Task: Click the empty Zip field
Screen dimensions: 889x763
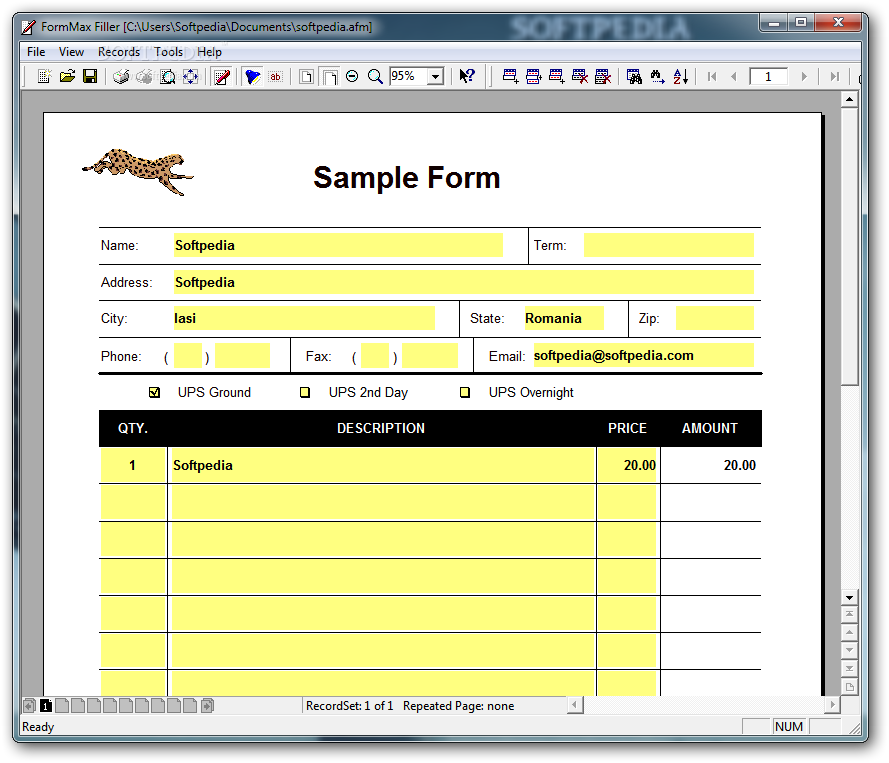Action: coord(715,318)
